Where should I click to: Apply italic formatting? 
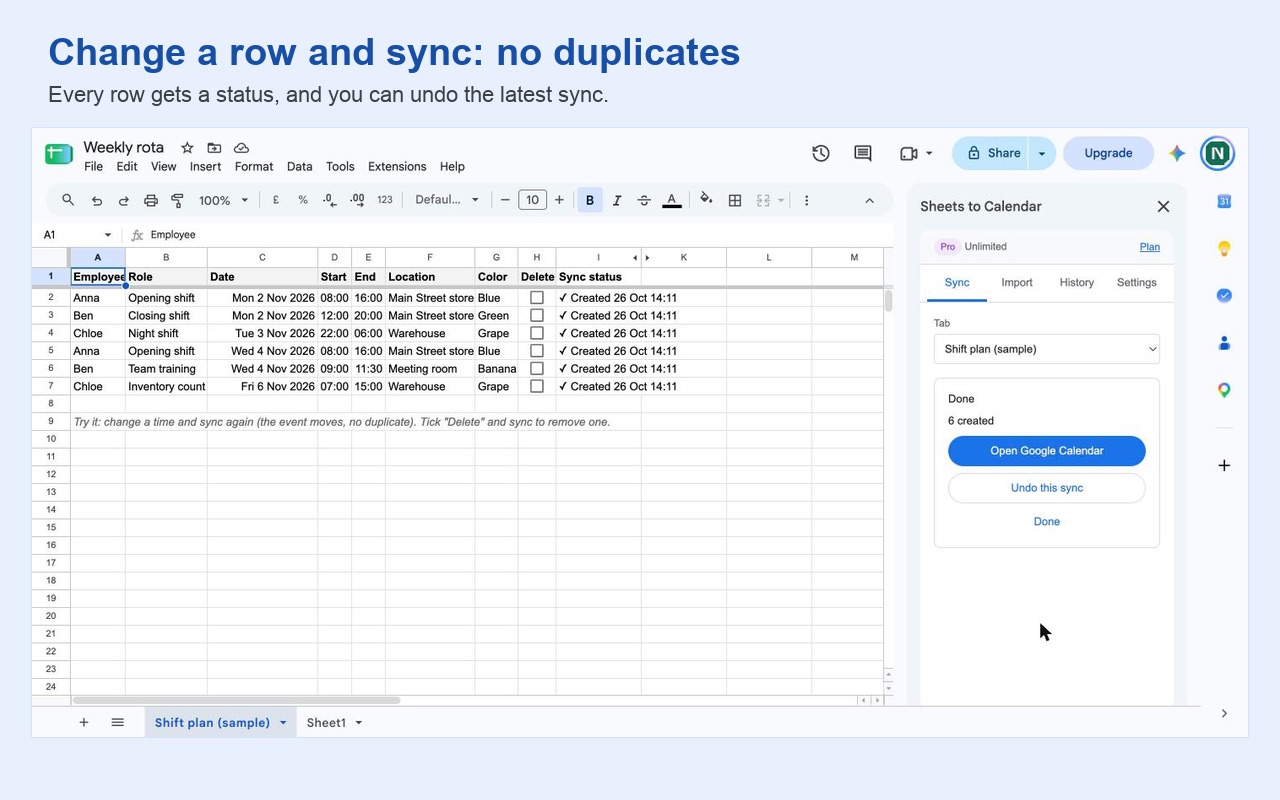tap(617, 200)
